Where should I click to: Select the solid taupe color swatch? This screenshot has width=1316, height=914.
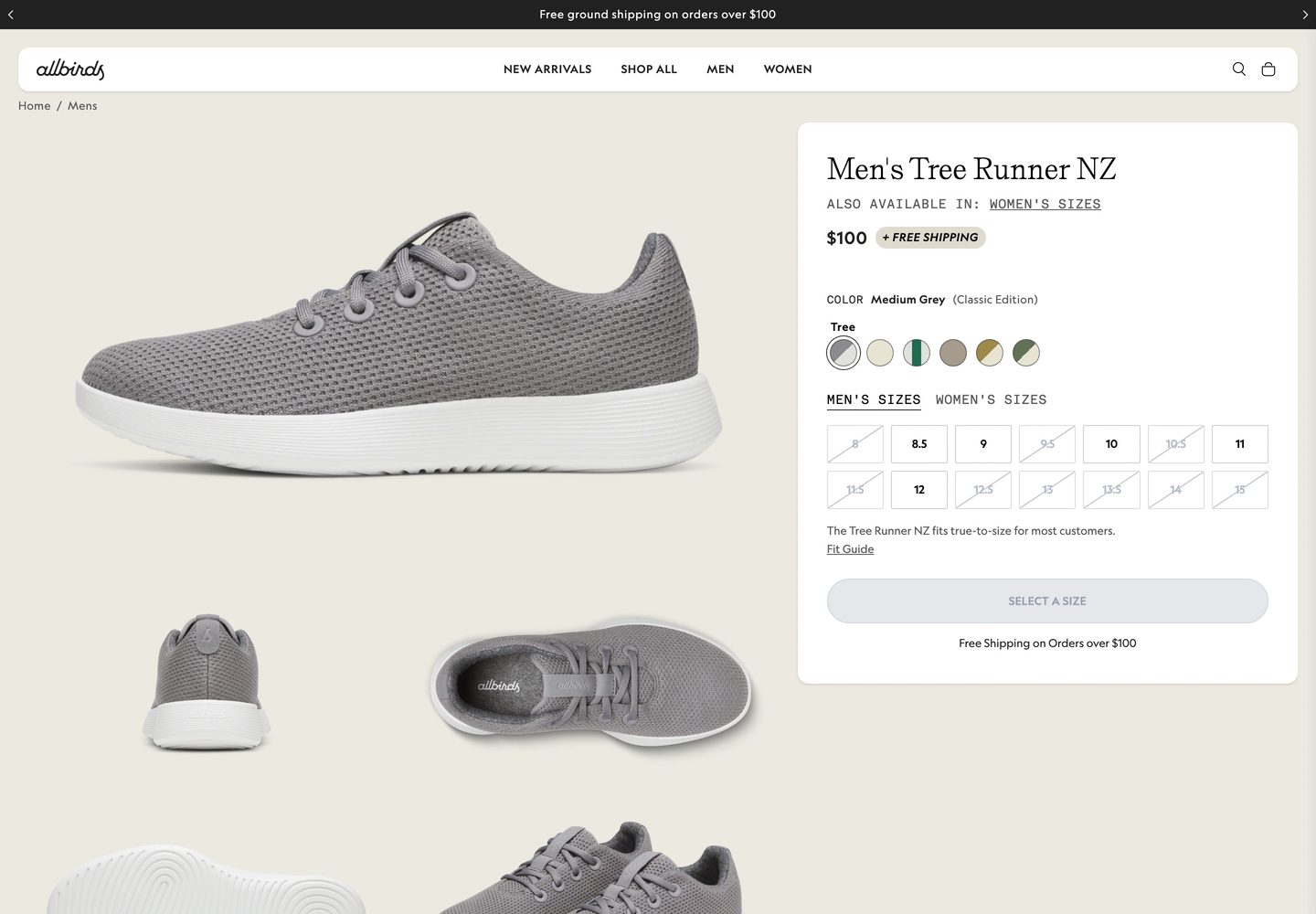point(953,353)
